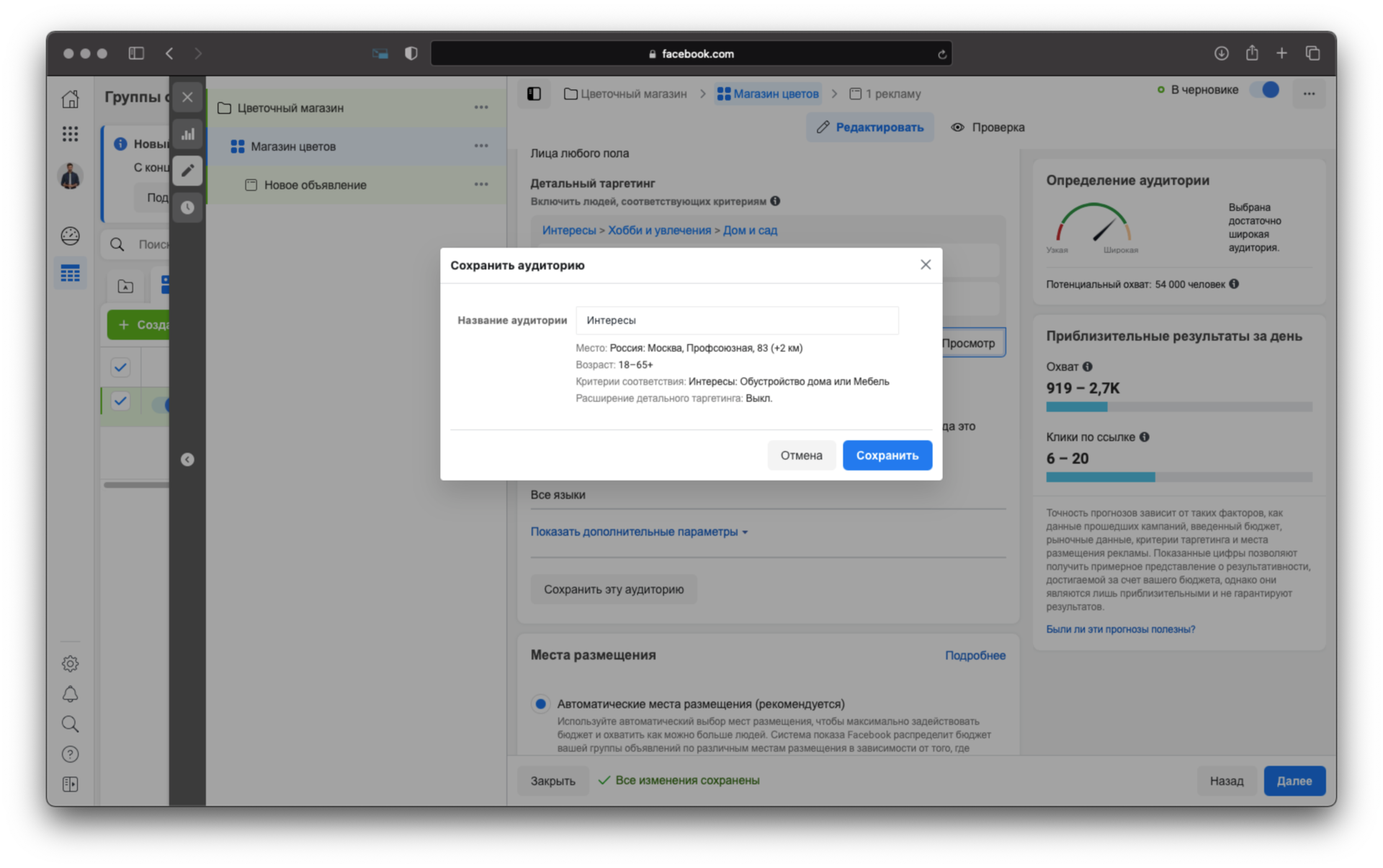Click the settings gear icon in left sidebar
The width and height of the screenshot is (1383, 868).
(x=70, y=663)
